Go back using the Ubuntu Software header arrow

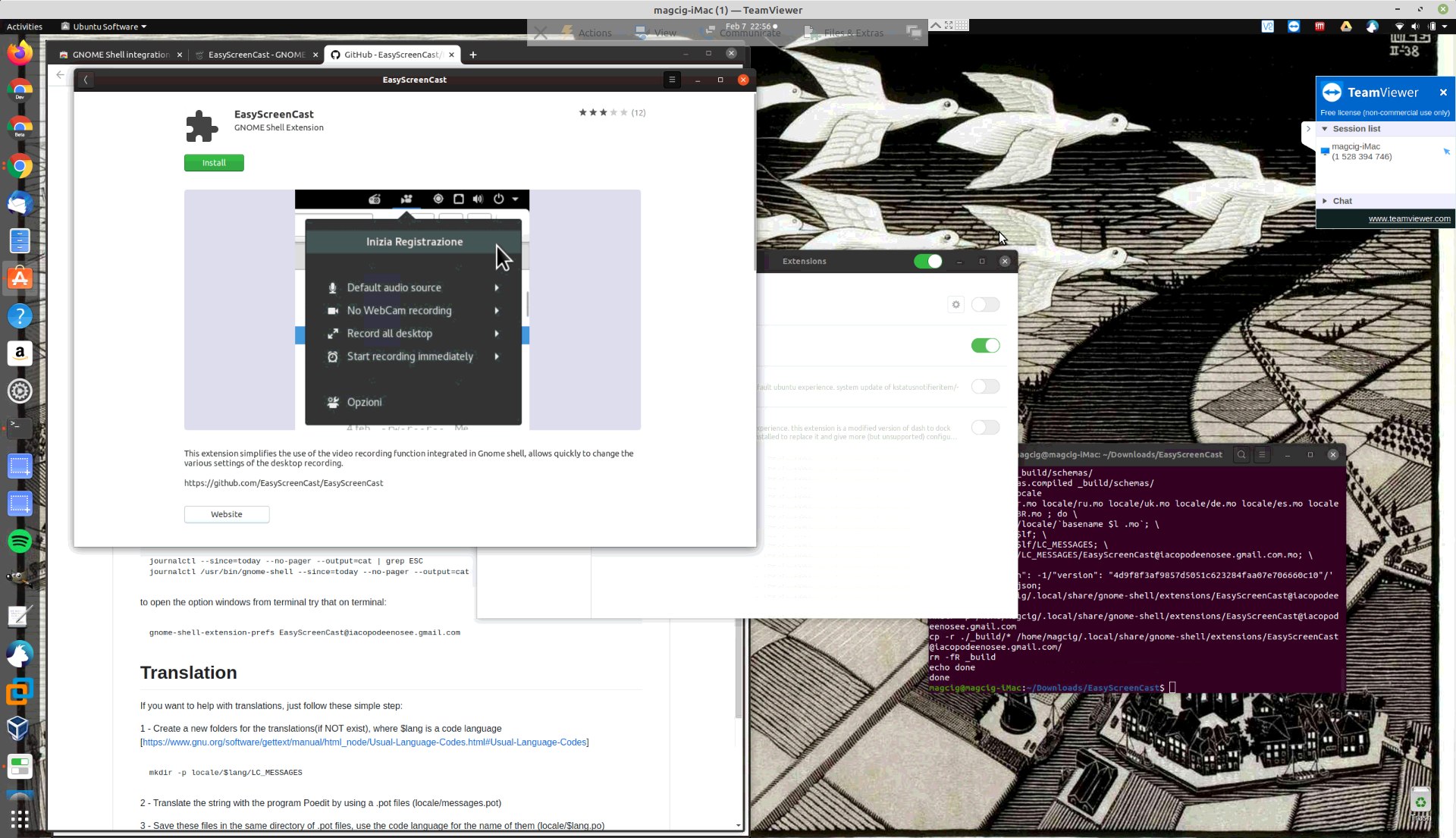tap(86, 80)
